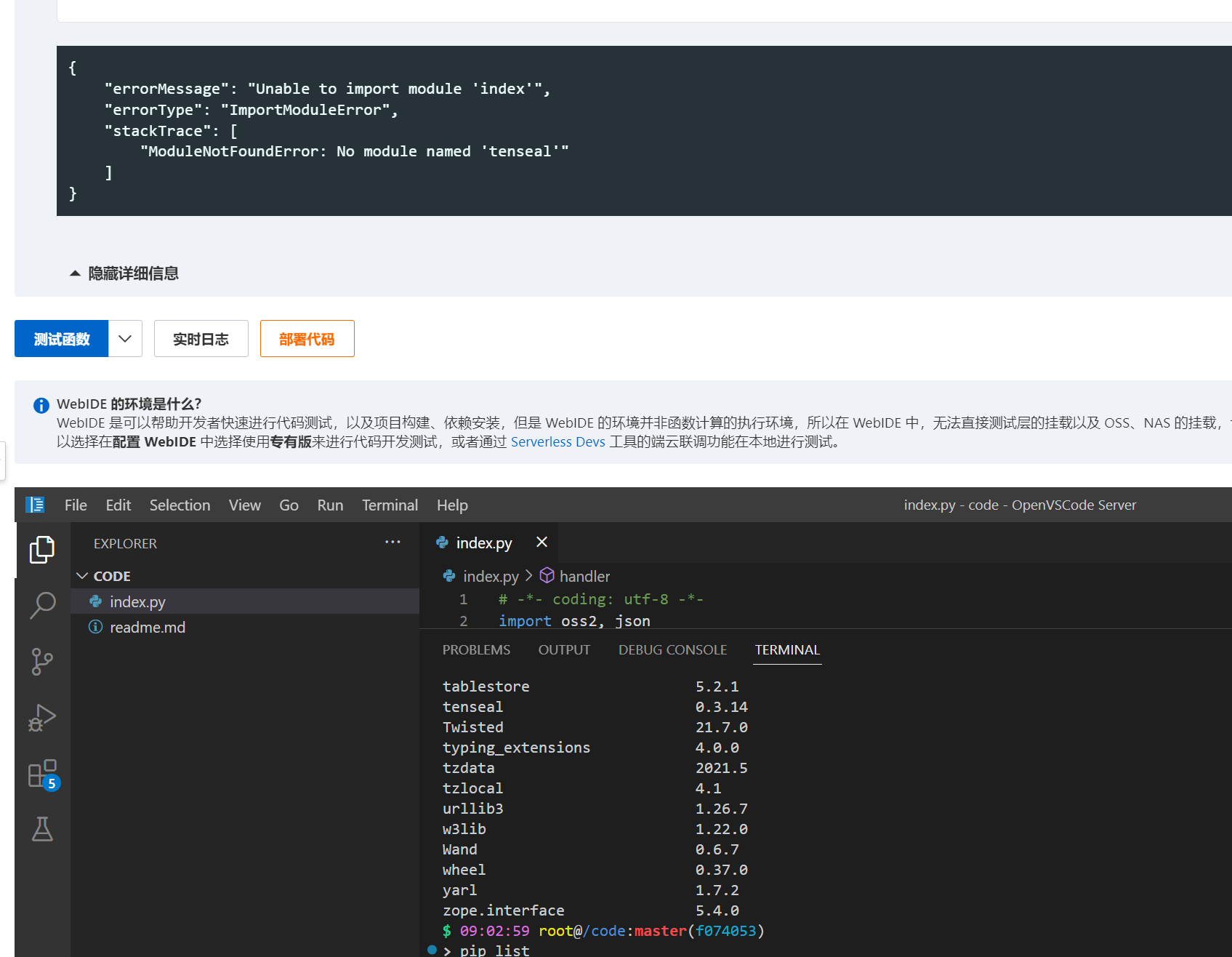Open dropdown arrow next to 测试函数
The image size is (1232, 957).
125,339
